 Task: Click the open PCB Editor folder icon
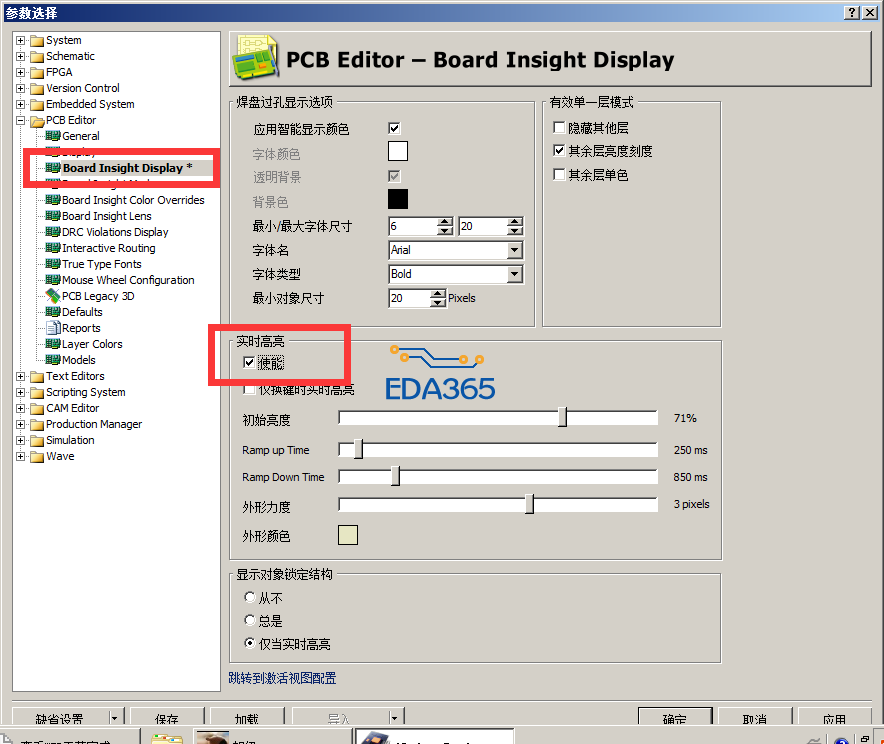pyautogui.click(x=37, y=121)
